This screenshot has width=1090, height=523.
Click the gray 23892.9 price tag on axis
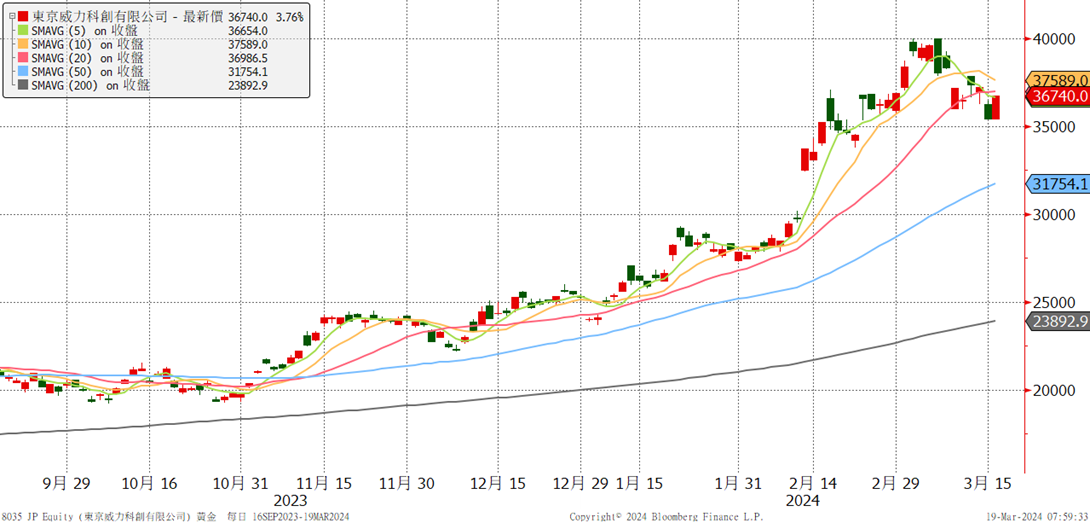tap(1059, 322)
